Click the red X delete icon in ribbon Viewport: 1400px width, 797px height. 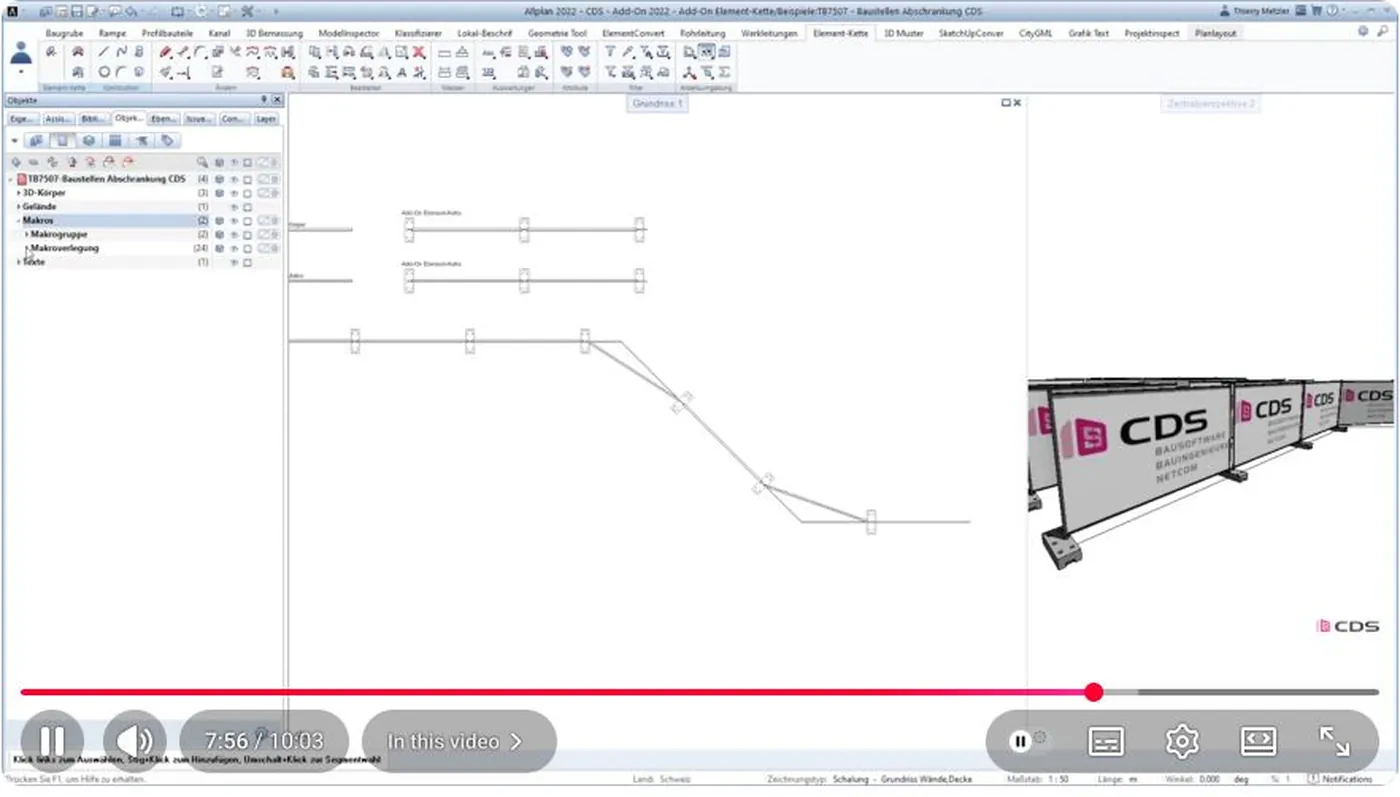[x=419, y=52]
